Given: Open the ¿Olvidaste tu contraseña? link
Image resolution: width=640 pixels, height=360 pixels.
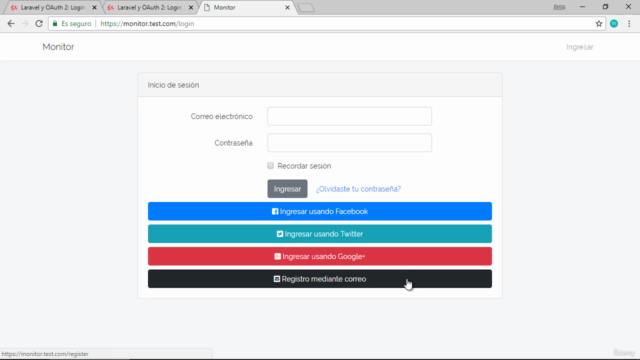Looking at the screenshot, I should 358,189.
